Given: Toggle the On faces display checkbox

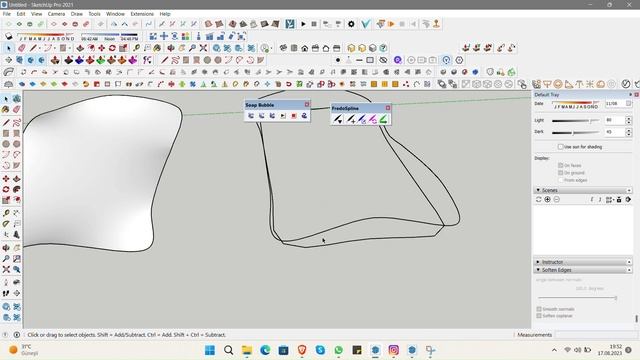Looking at the screenshot, I should (x=560, y=165).
